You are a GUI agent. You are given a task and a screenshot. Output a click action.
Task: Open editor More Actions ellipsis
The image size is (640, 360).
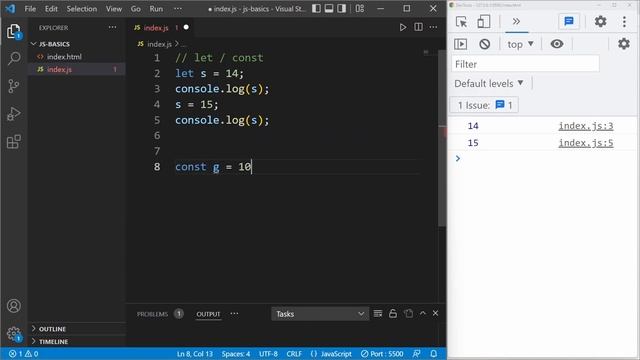pyautogui.click(x=433, y=27)
